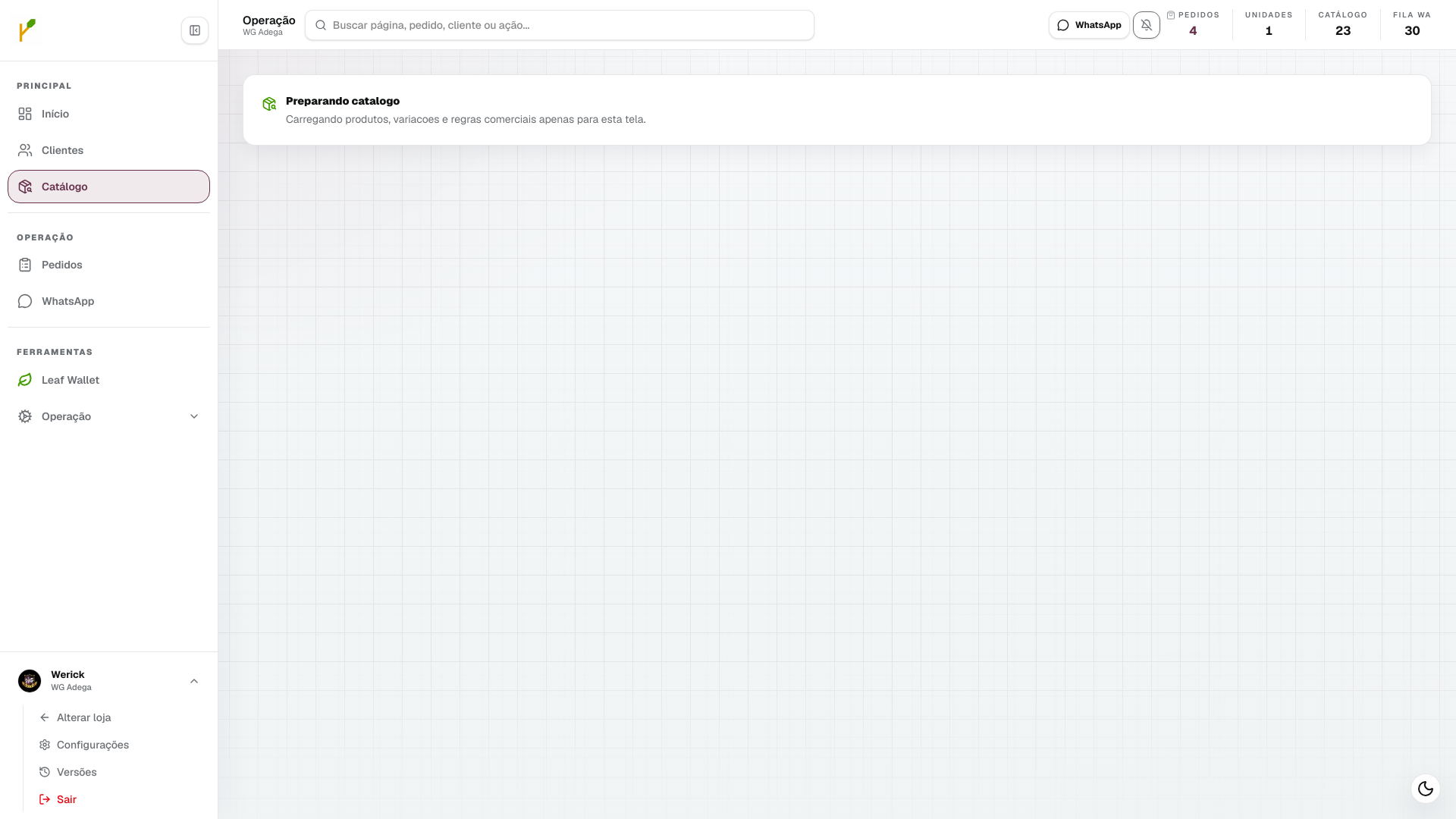Click the WhatsApp chat bubble icon in the sidebar
Image resolution: width=1456 pixels, height=819 pixels.
(x=25, y=301)
